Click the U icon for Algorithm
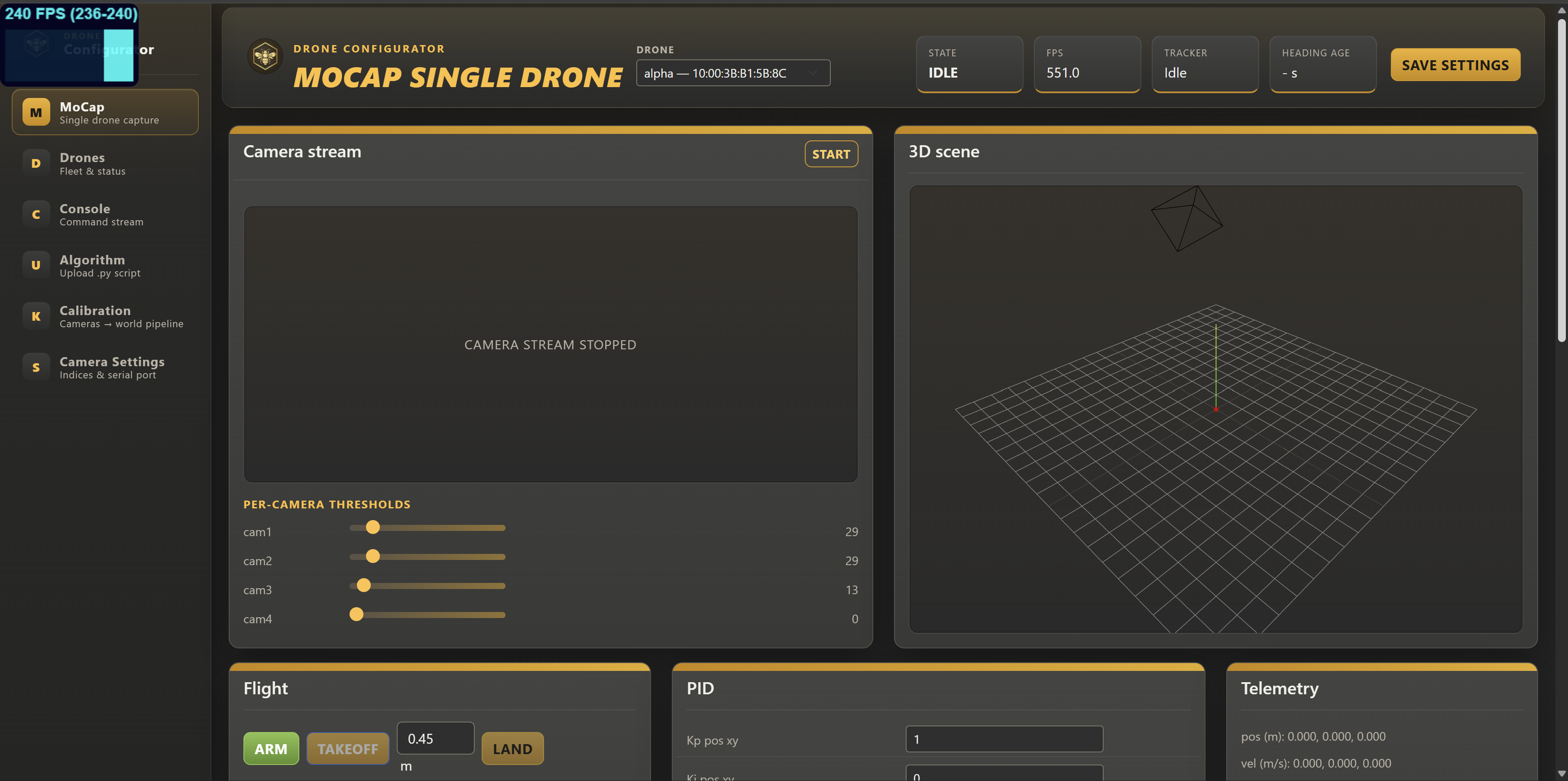 click(36, 266)
